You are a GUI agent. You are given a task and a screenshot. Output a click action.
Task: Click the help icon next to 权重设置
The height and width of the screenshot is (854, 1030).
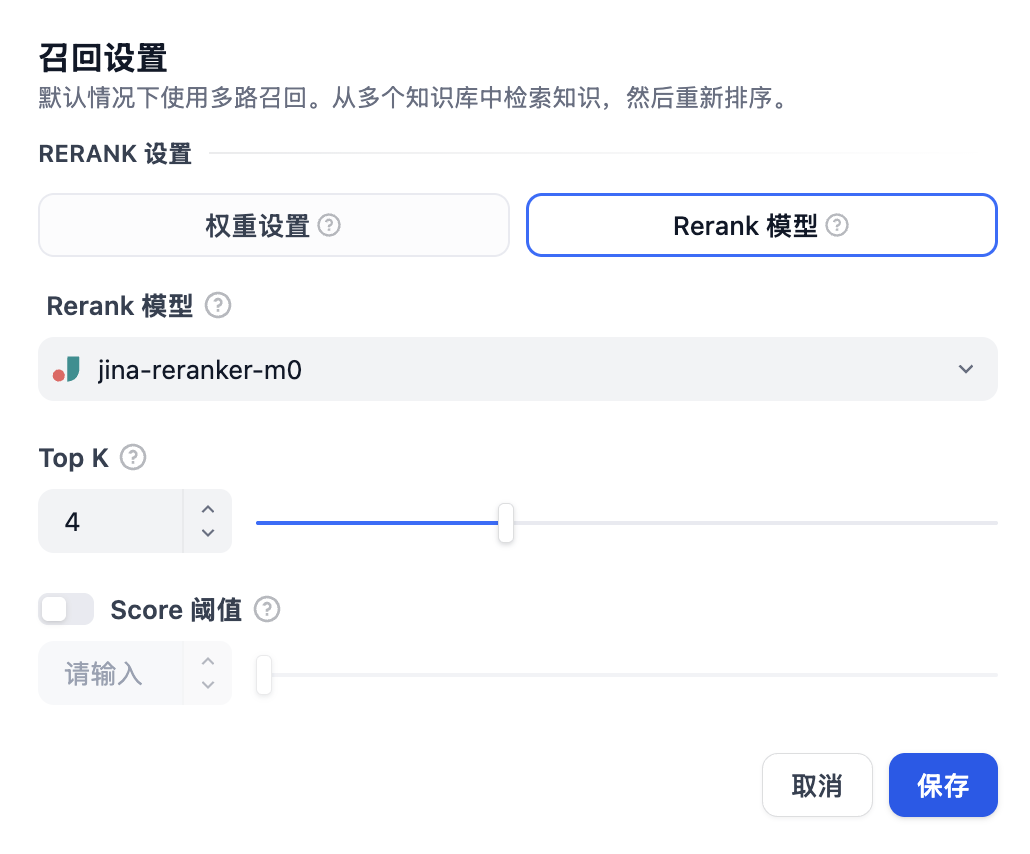[330, 225]
